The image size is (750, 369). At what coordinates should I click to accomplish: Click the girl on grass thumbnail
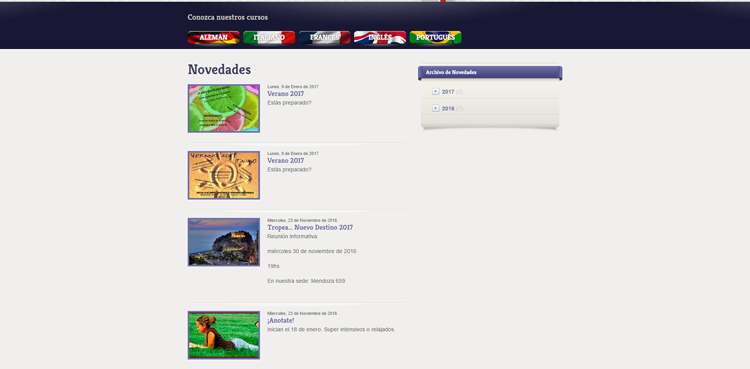[224, 335]
